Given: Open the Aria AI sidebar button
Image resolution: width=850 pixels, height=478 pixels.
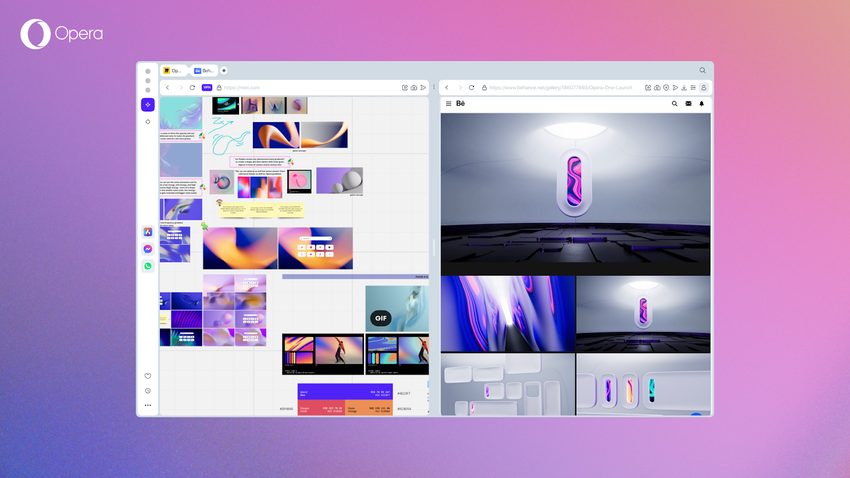Looking at the screenshot, I should 148,104.
